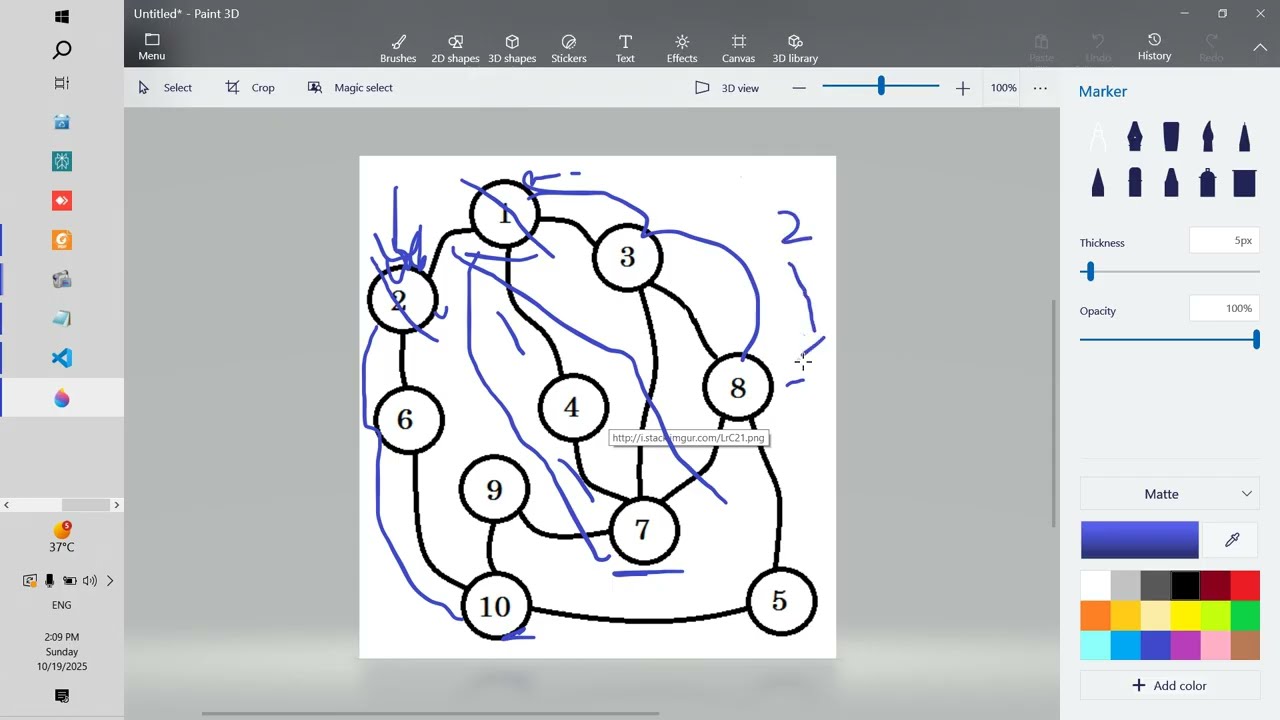Select the Fill bucket tool
Viewport: 1280px width, 720px height.
(x=1244, y=182)
